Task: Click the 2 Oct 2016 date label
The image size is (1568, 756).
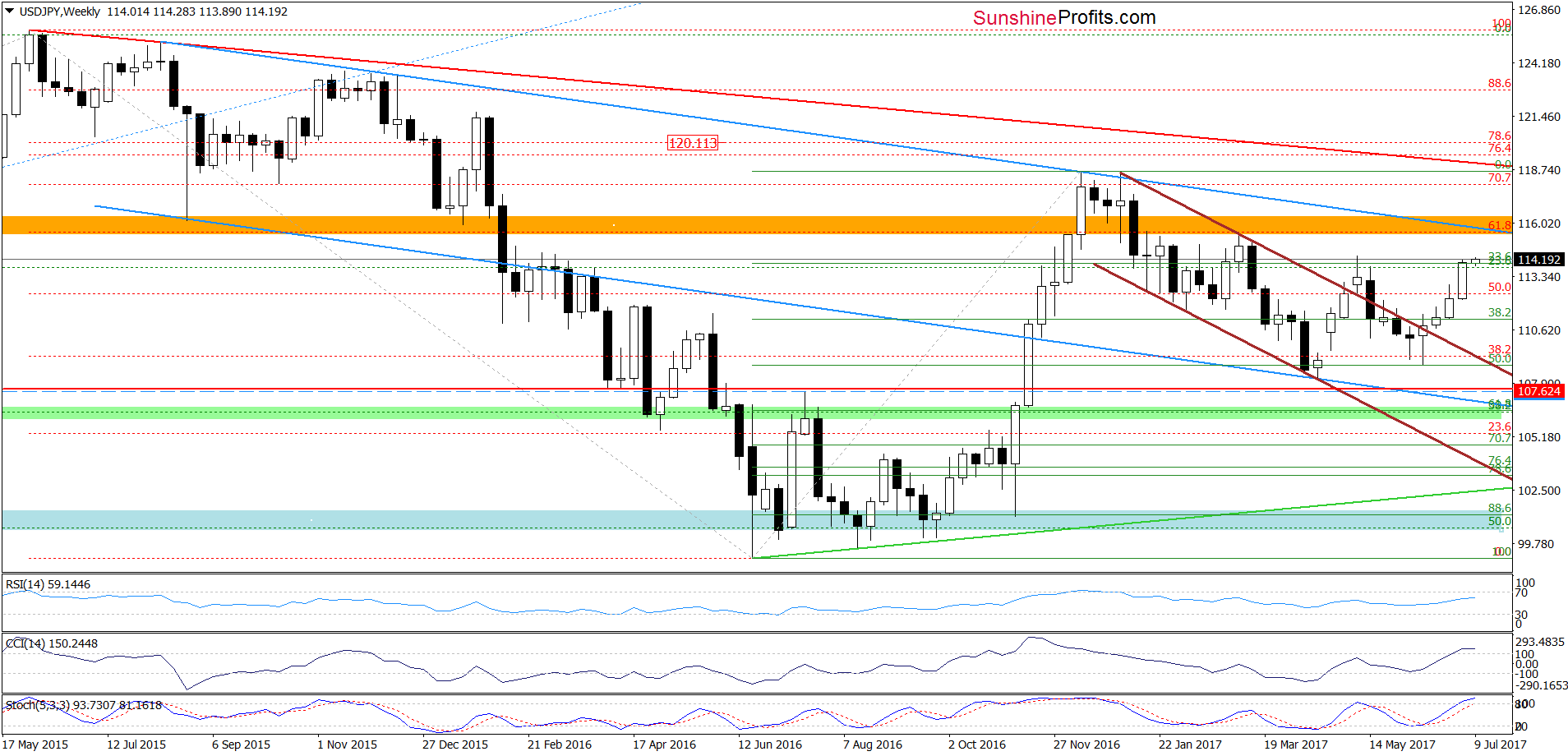Action: click(x=977, y=744)
